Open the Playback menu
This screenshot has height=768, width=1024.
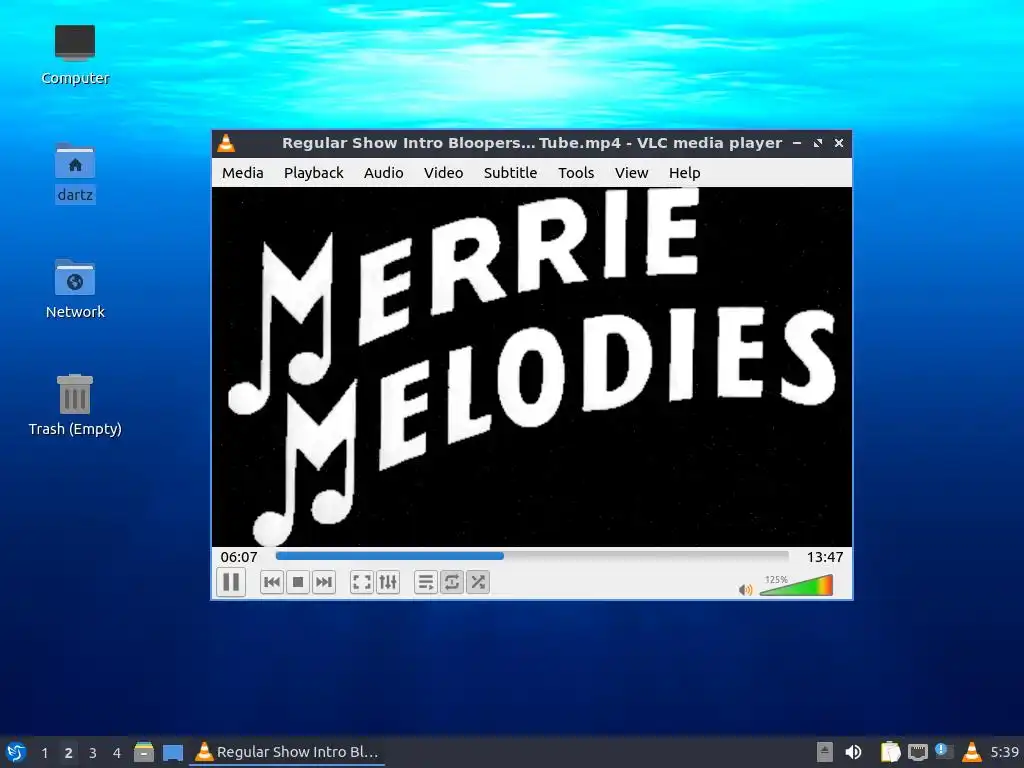[x=313, y=173]
